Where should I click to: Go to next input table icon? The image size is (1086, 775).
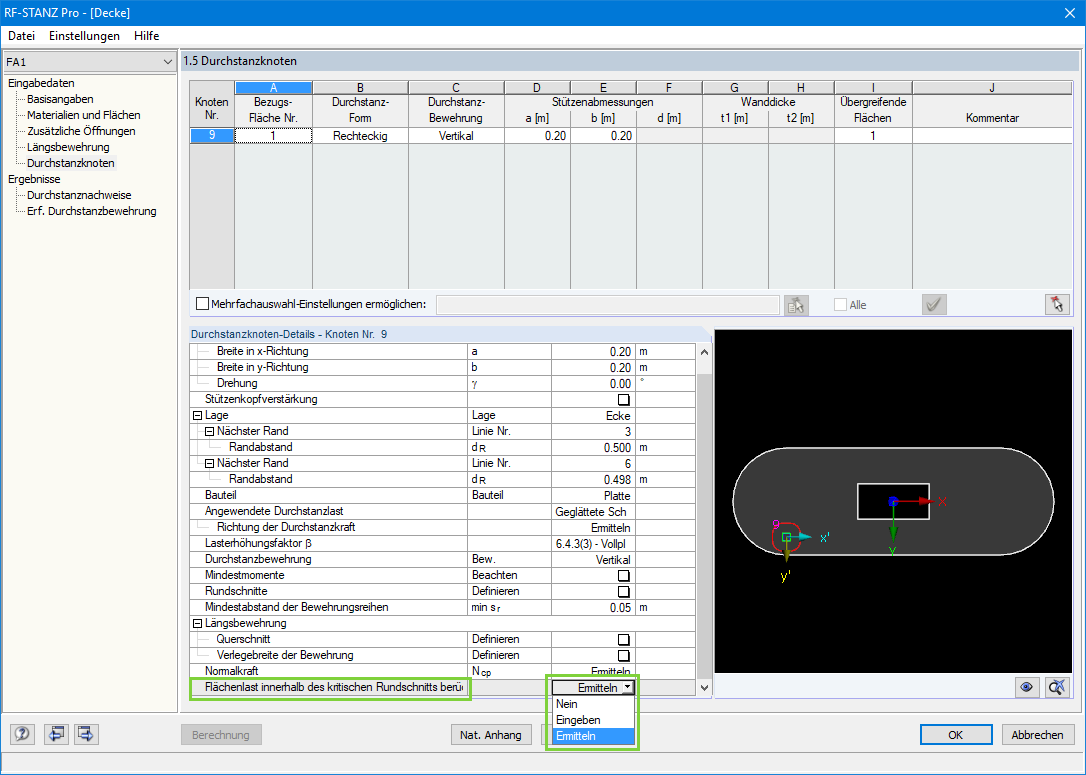85,735
